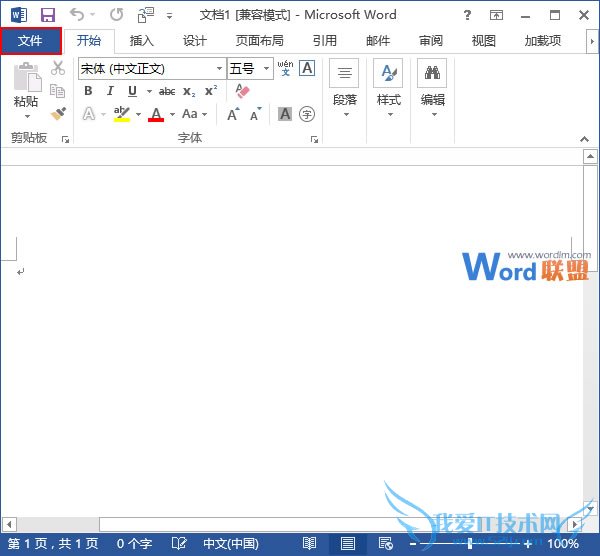Click the Save icon in quick access toolbar
600x556 pixels.
47,16
